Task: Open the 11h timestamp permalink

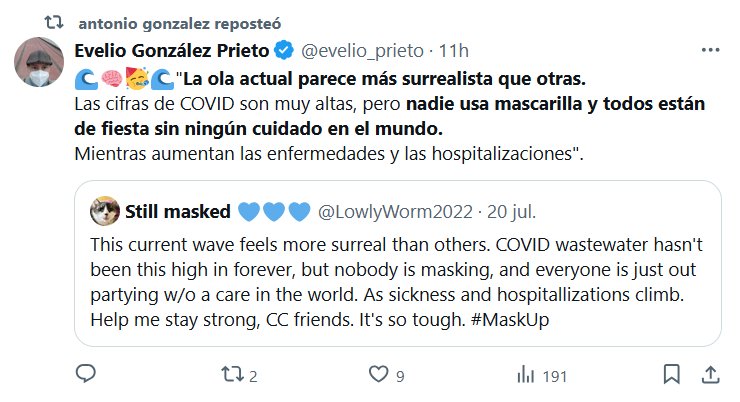Action: [454, 51]
